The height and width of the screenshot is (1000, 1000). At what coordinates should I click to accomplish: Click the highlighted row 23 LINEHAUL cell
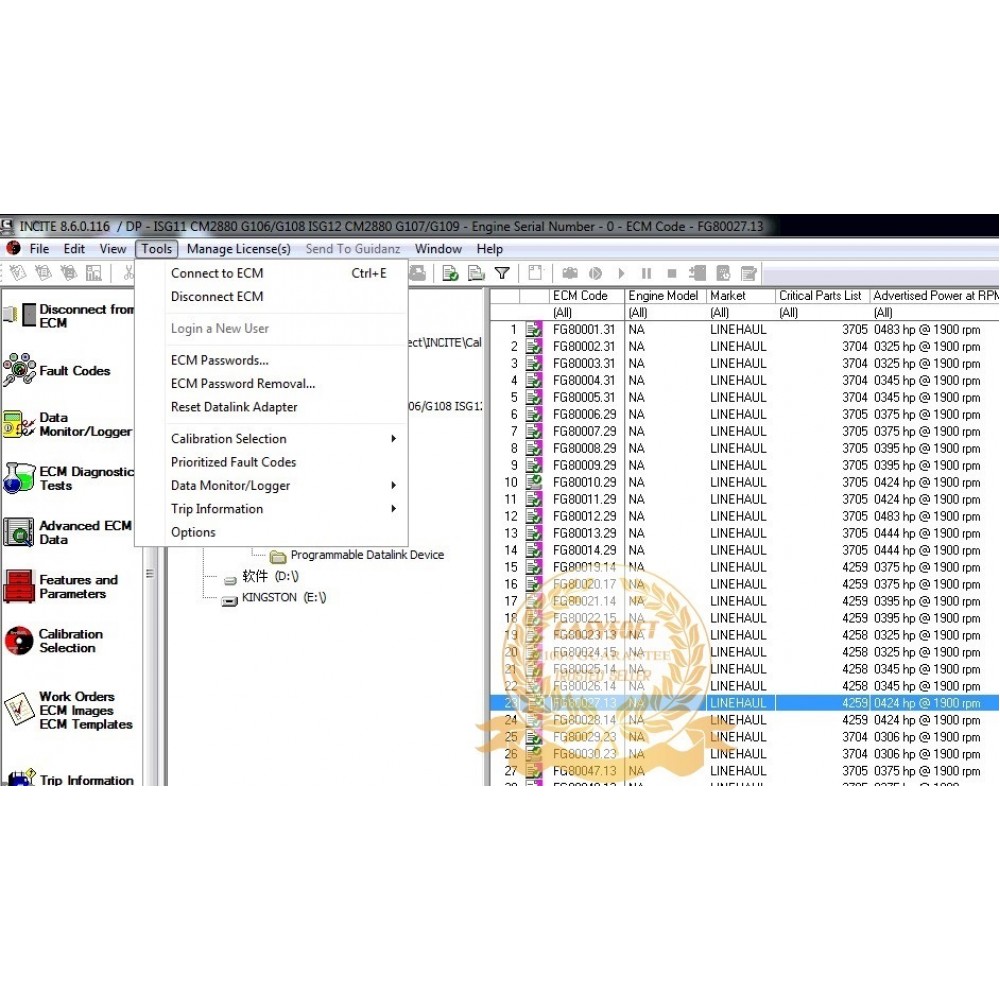coord(738,703)
